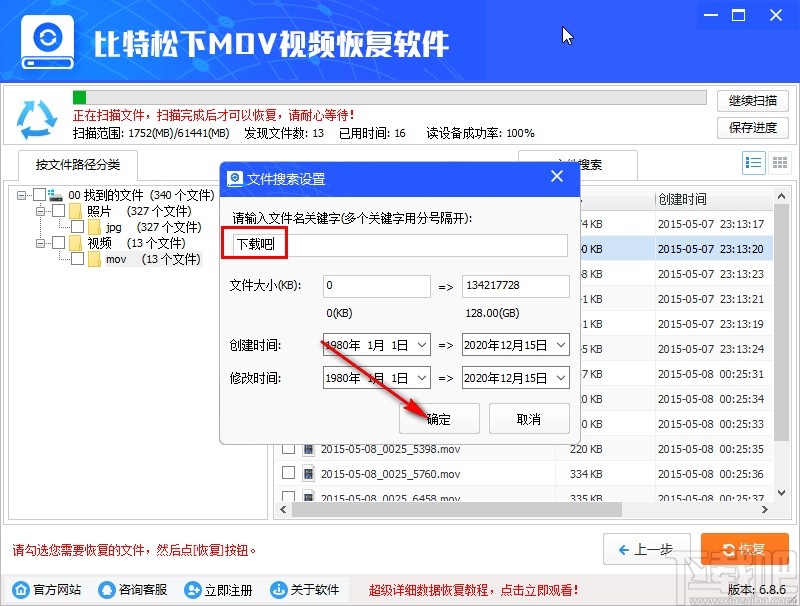Select the row created 2015-05-07 23:13:24
Screen dimensions: 800x606
pos(676,349)
